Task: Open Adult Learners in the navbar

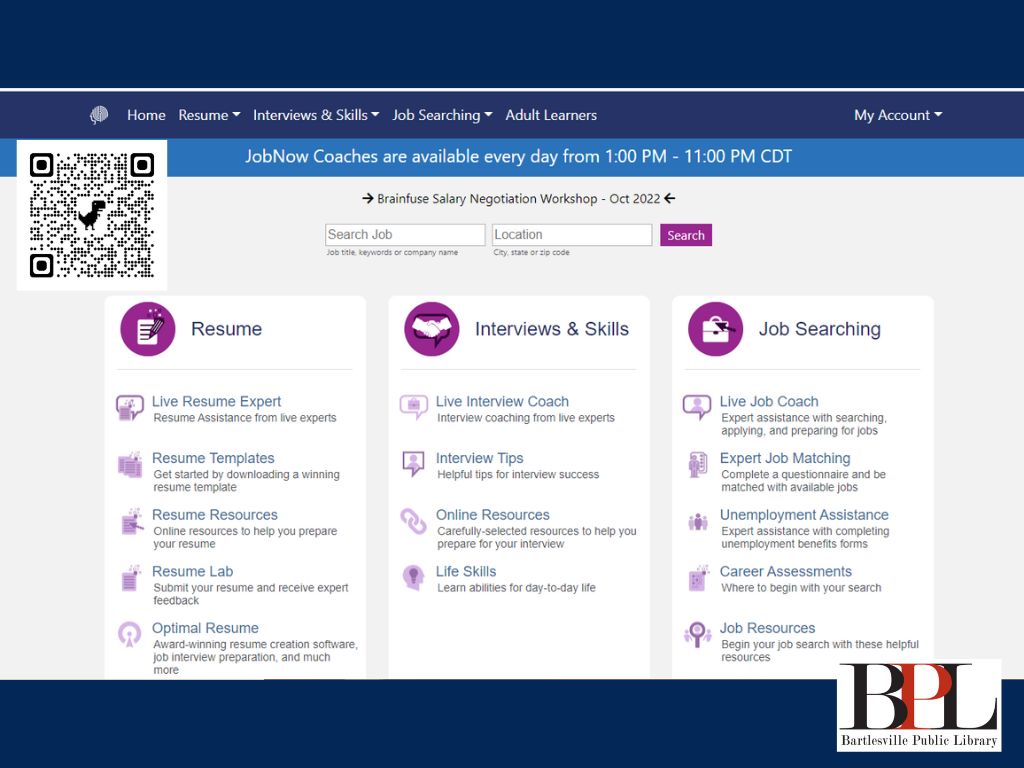Action: tap(551, 115)
